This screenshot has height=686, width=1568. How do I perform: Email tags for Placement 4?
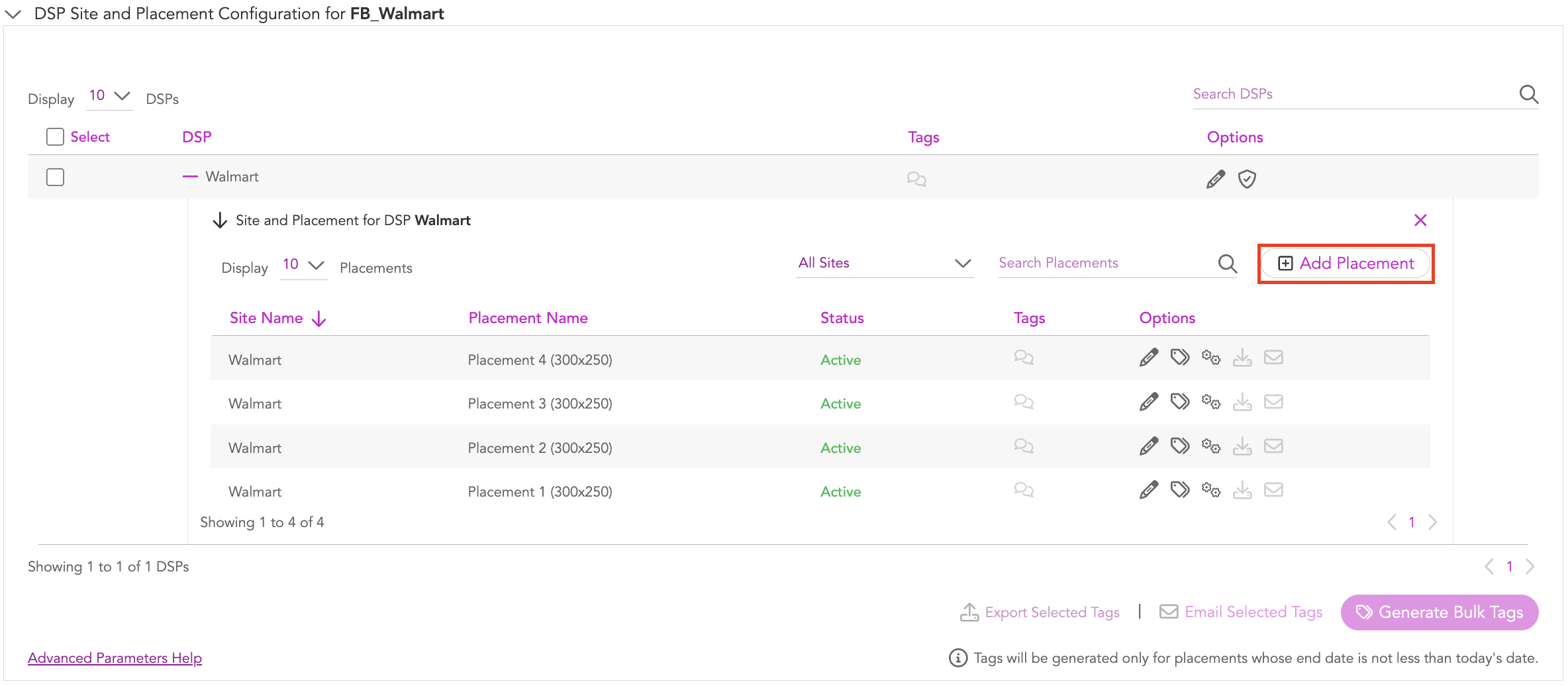click(x=1273, y=358)
